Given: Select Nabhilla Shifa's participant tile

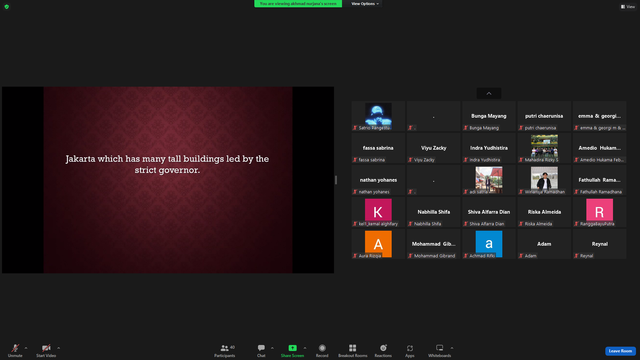Looking at the screenshot, I should (x=433, y=212).
